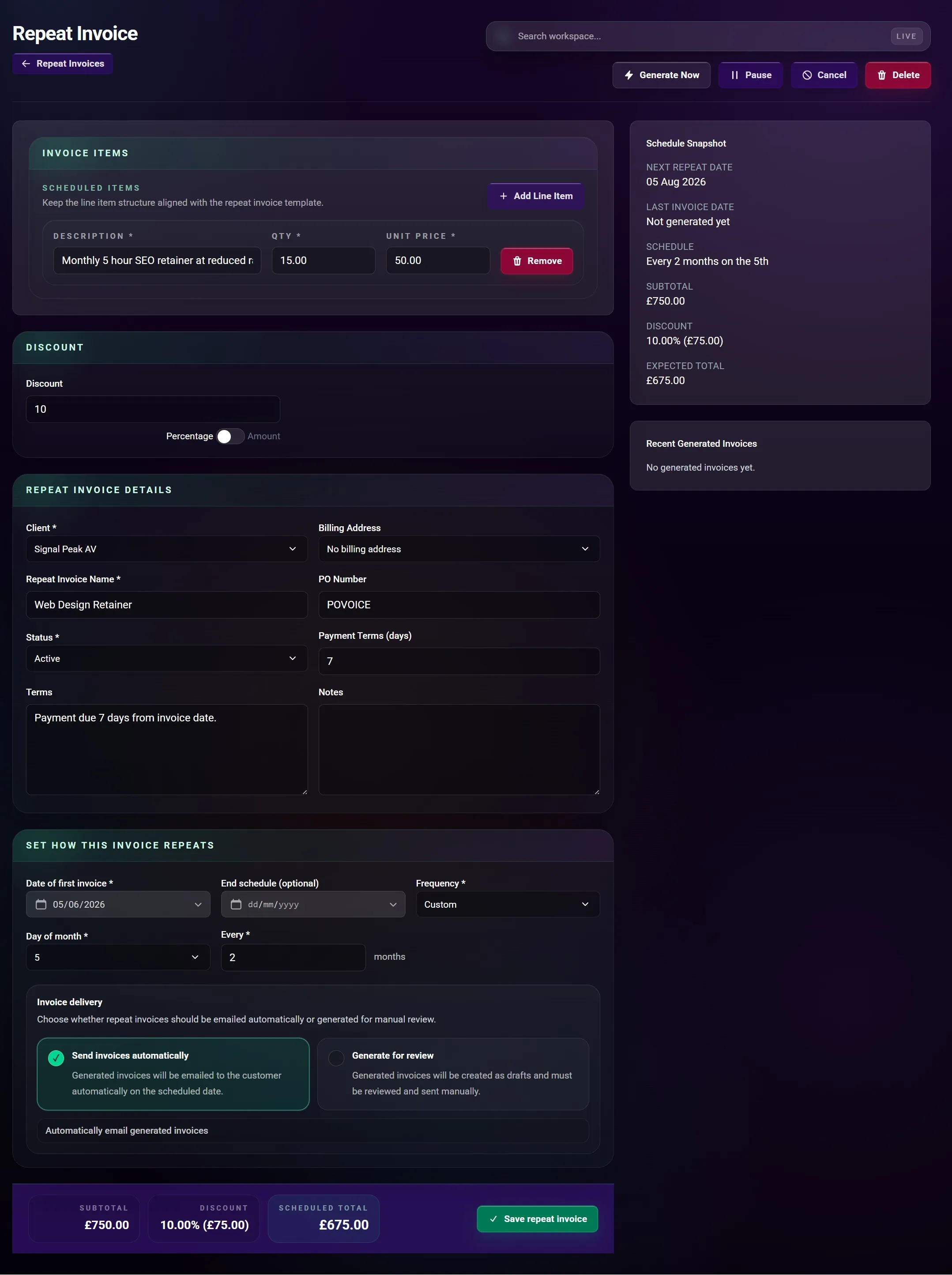Viewport: 952px width, 1275px height.
Task: Click the Recent Generated Invoices heading
Action: [701, 443]
